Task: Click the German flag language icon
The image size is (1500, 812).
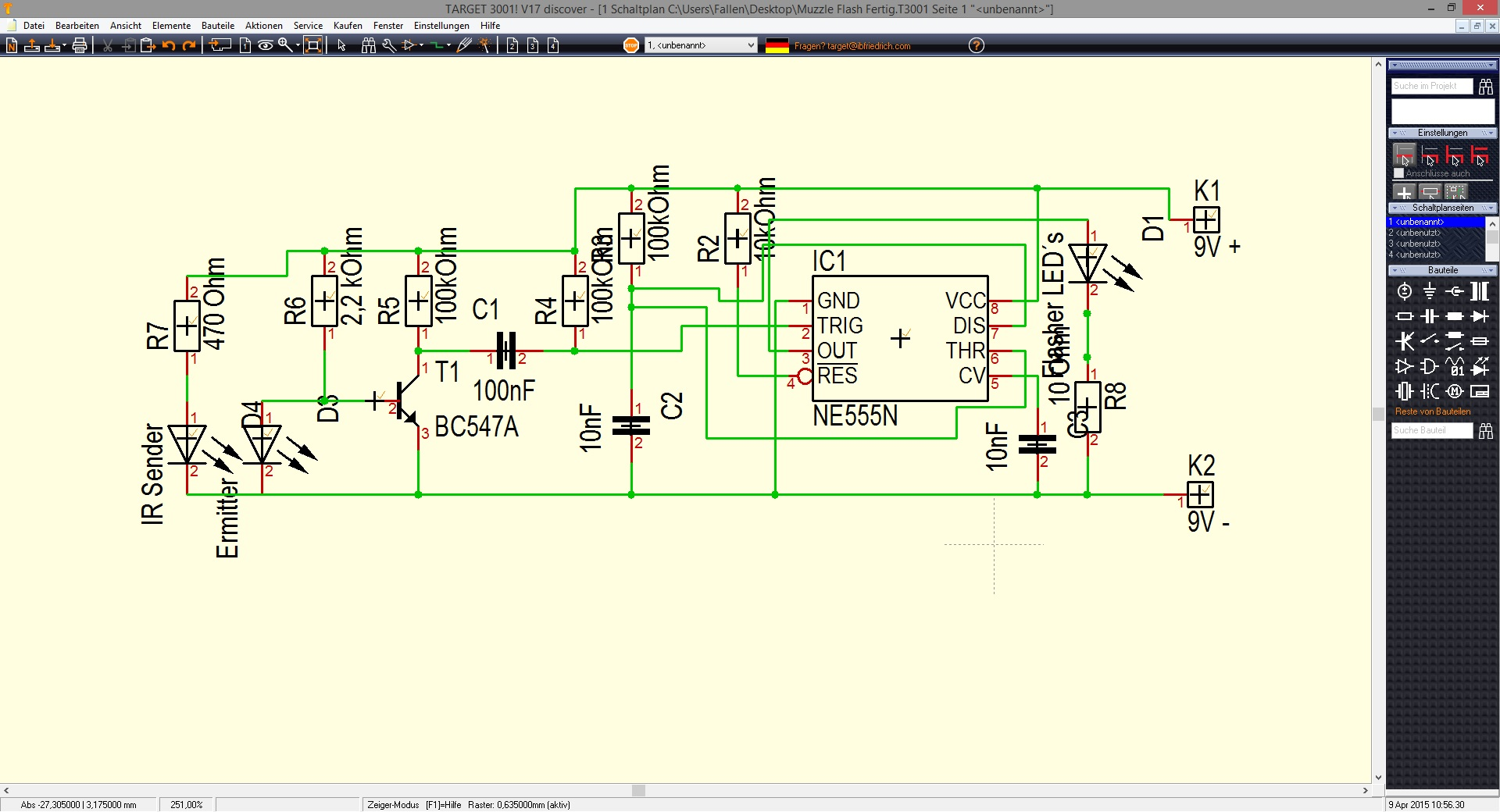Action: tap(777, 45)
